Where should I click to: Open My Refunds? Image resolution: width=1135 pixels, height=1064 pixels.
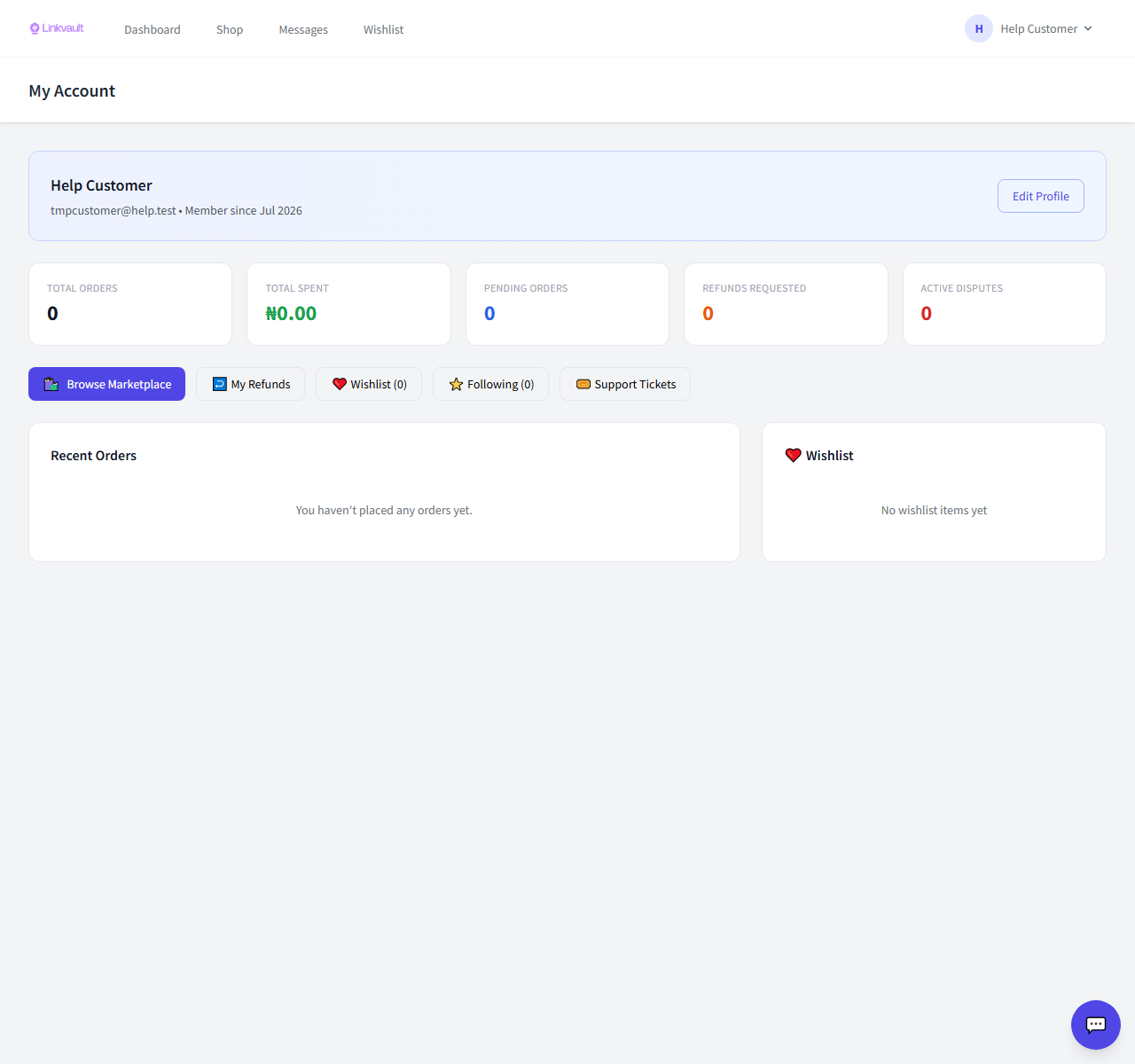click(x=251, y=384)
